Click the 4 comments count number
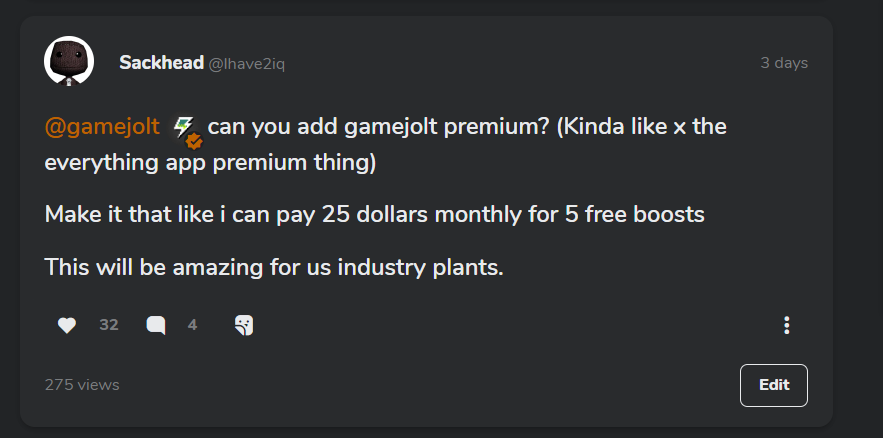 point(192,325)
